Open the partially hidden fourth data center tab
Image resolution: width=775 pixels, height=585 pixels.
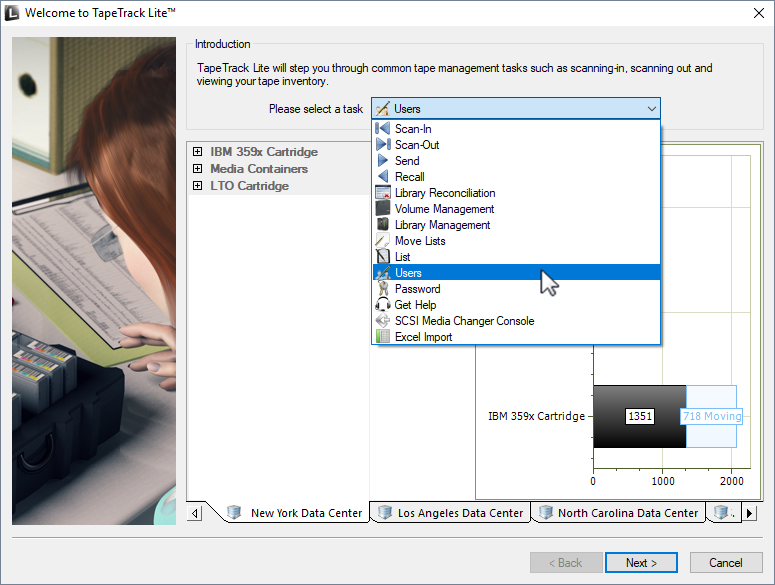pos(723,512)
